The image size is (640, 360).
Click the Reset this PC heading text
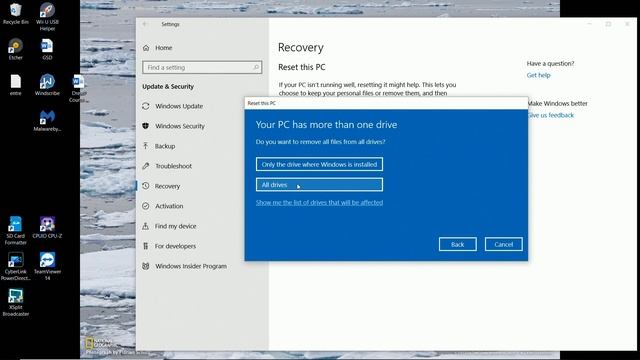(302, 67)
